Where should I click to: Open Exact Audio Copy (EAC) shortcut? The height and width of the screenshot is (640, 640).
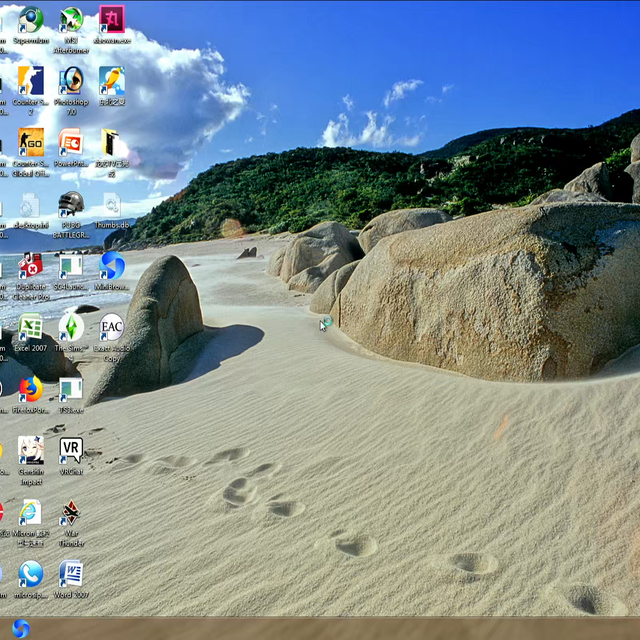pos(111,327)
